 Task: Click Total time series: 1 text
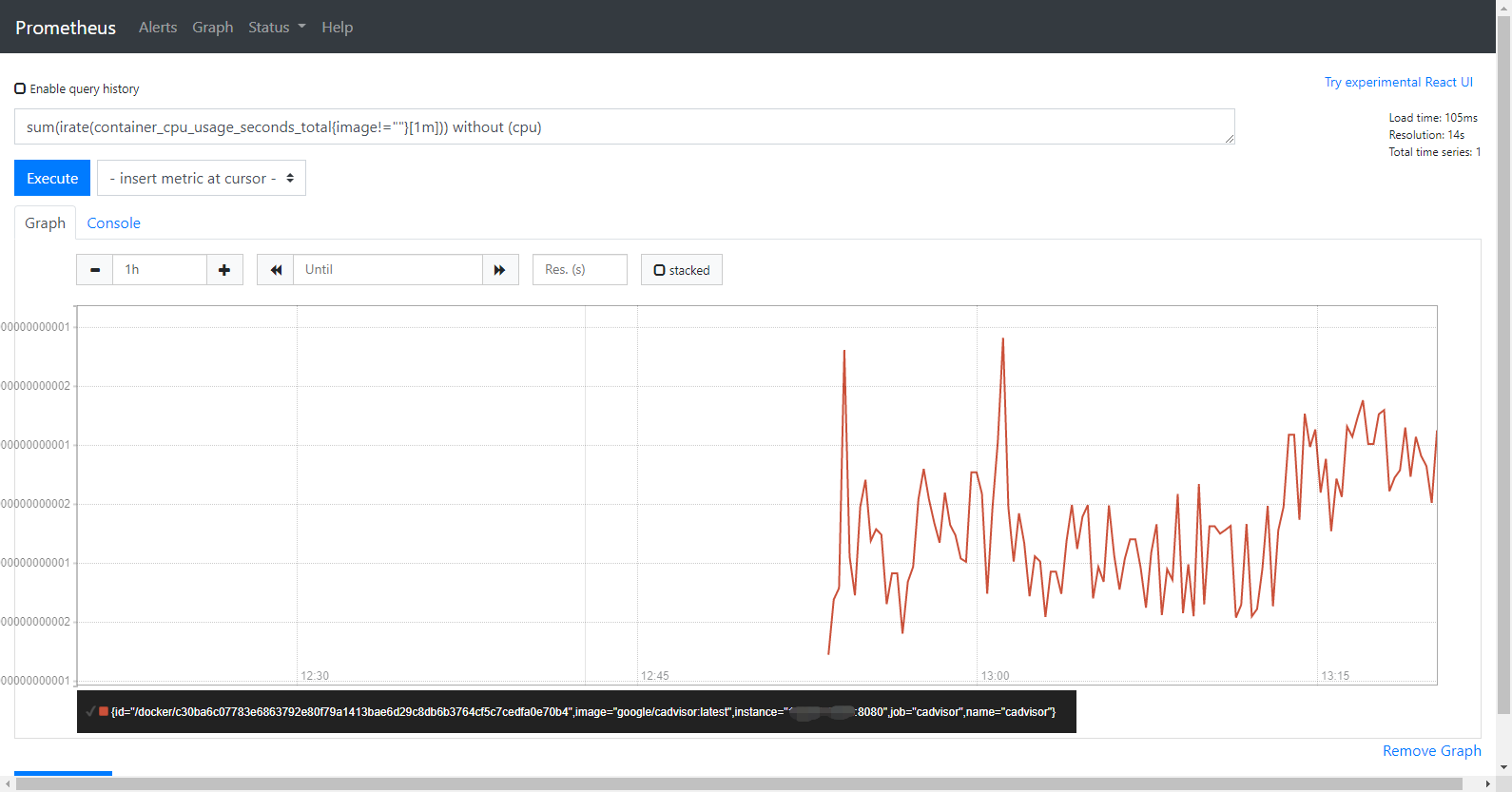[1434, 152]
